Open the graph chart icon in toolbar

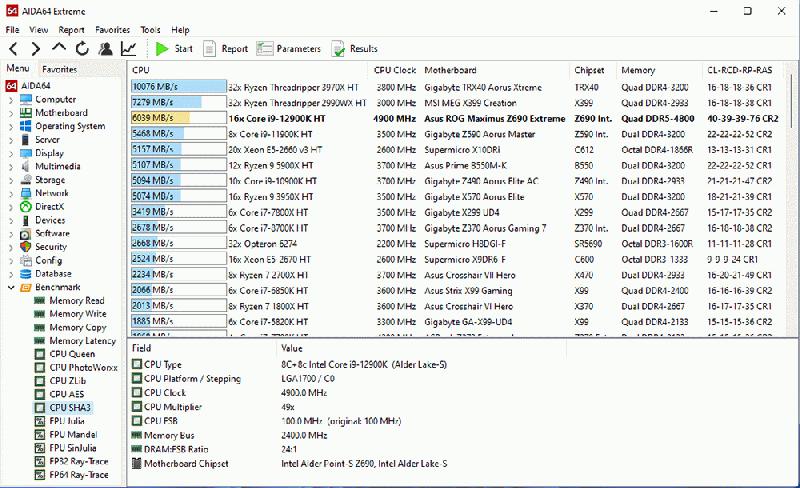coord(128,48)
